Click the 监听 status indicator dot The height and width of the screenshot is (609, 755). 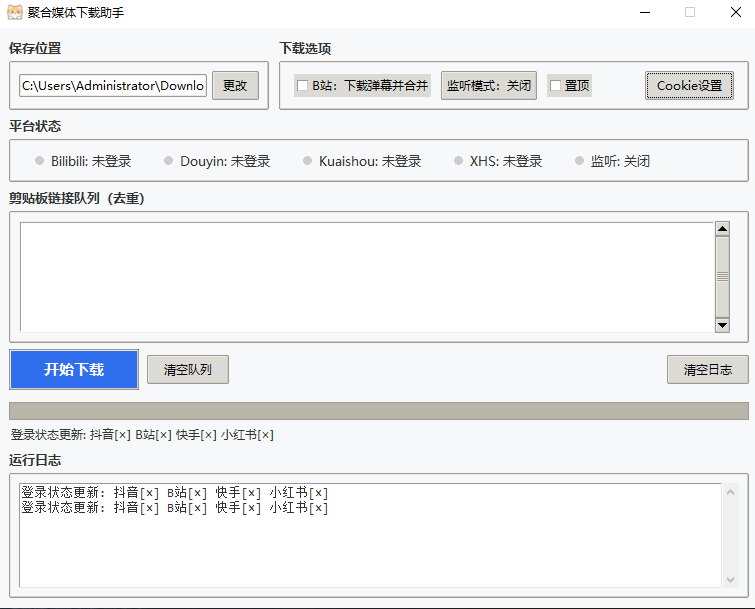click(579, 161)
